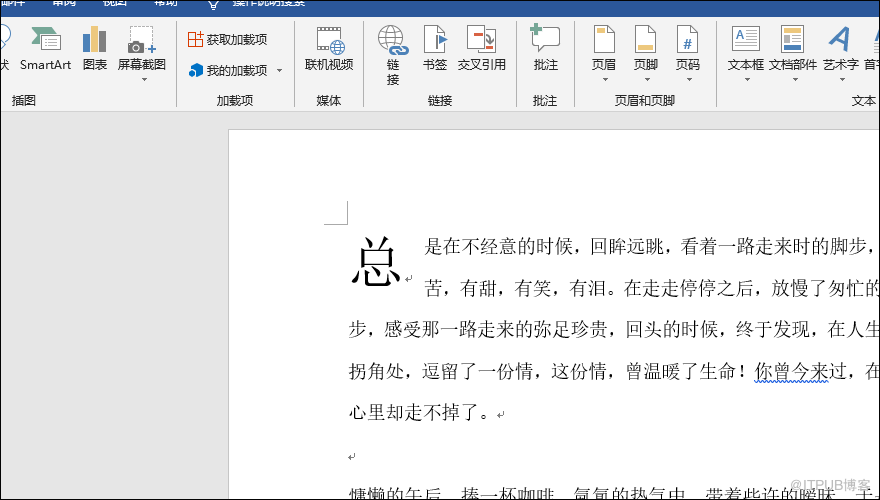Insert a SmartArt graphic
880x500 pixels.
(x=45, y=48)
